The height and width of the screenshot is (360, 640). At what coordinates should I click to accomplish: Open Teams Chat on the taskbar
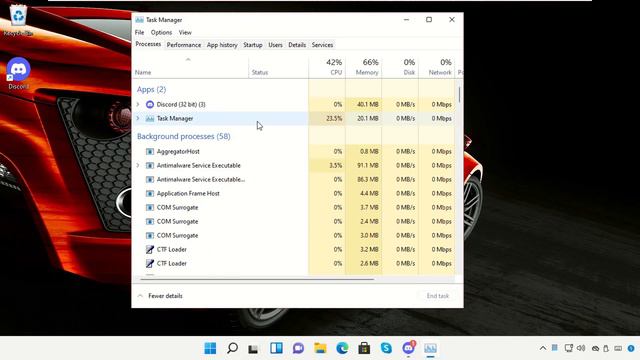click(298, 348)
